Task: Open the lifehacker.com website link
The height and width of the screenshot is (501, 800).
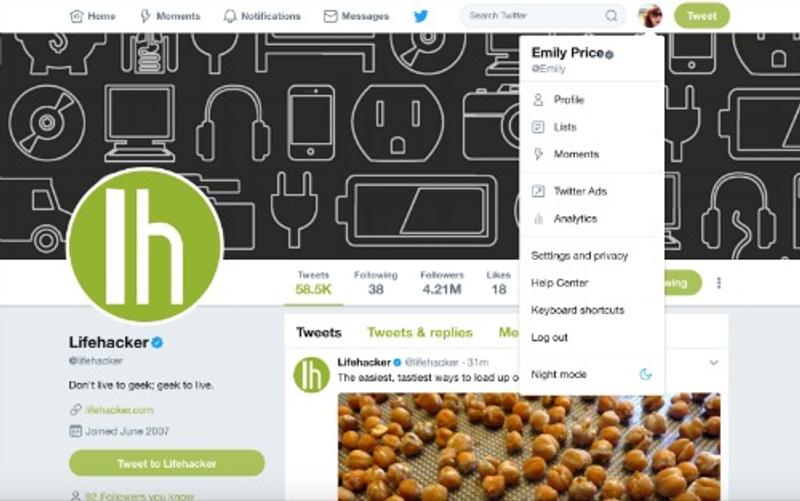Action: point(119,410)
